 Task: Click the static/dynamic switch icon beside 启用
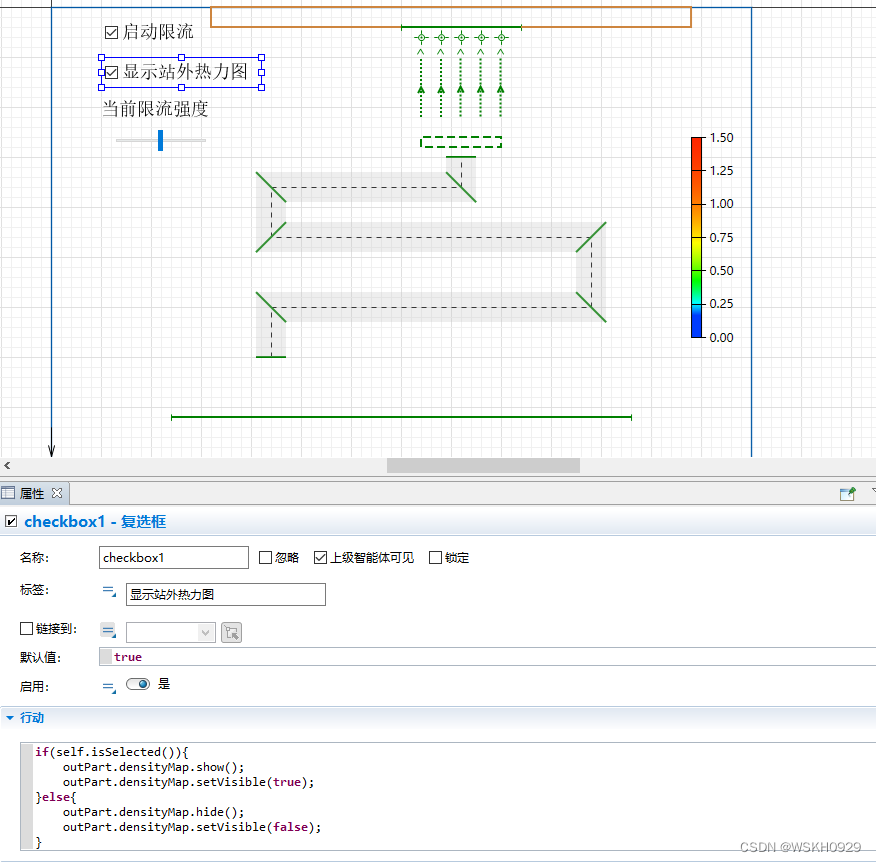(x=110, y=687)
